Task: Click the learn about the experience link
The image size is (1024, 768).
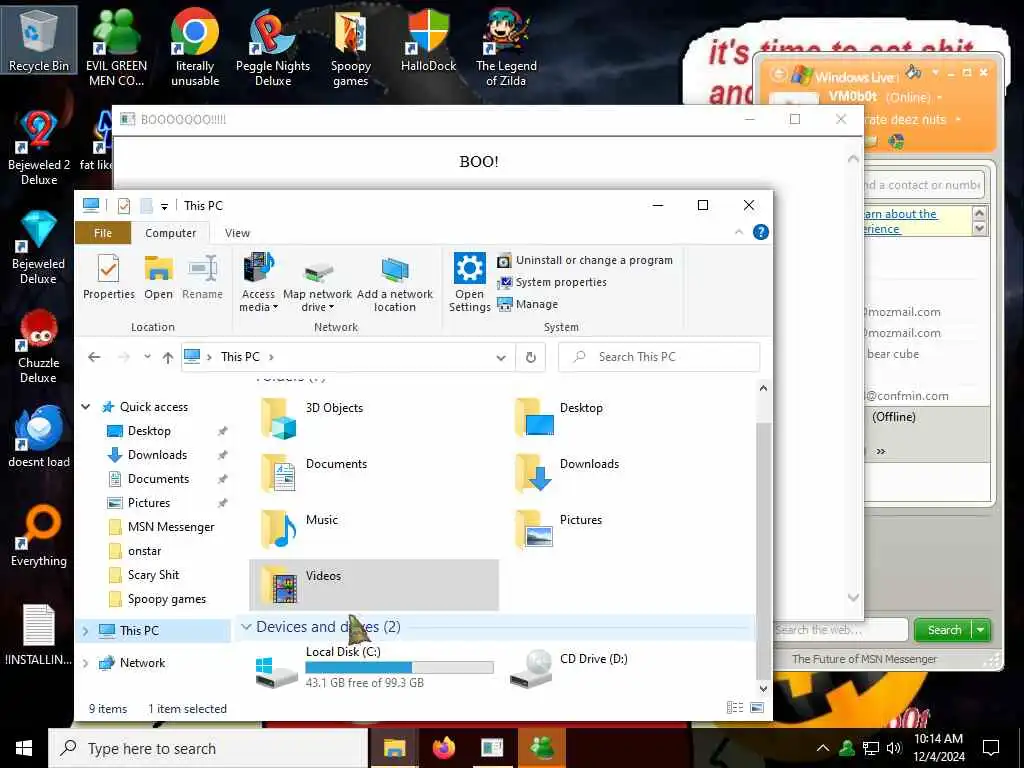Action: pyautogui.click(x=900, y=221)
